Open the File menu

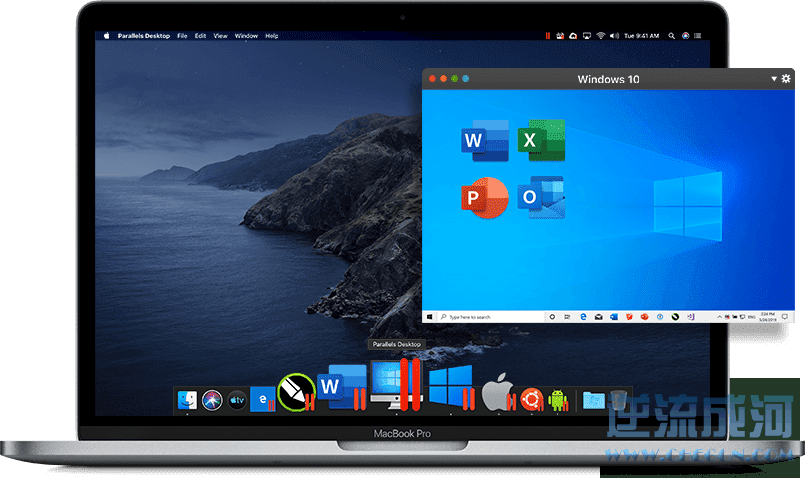coord(182,36)
